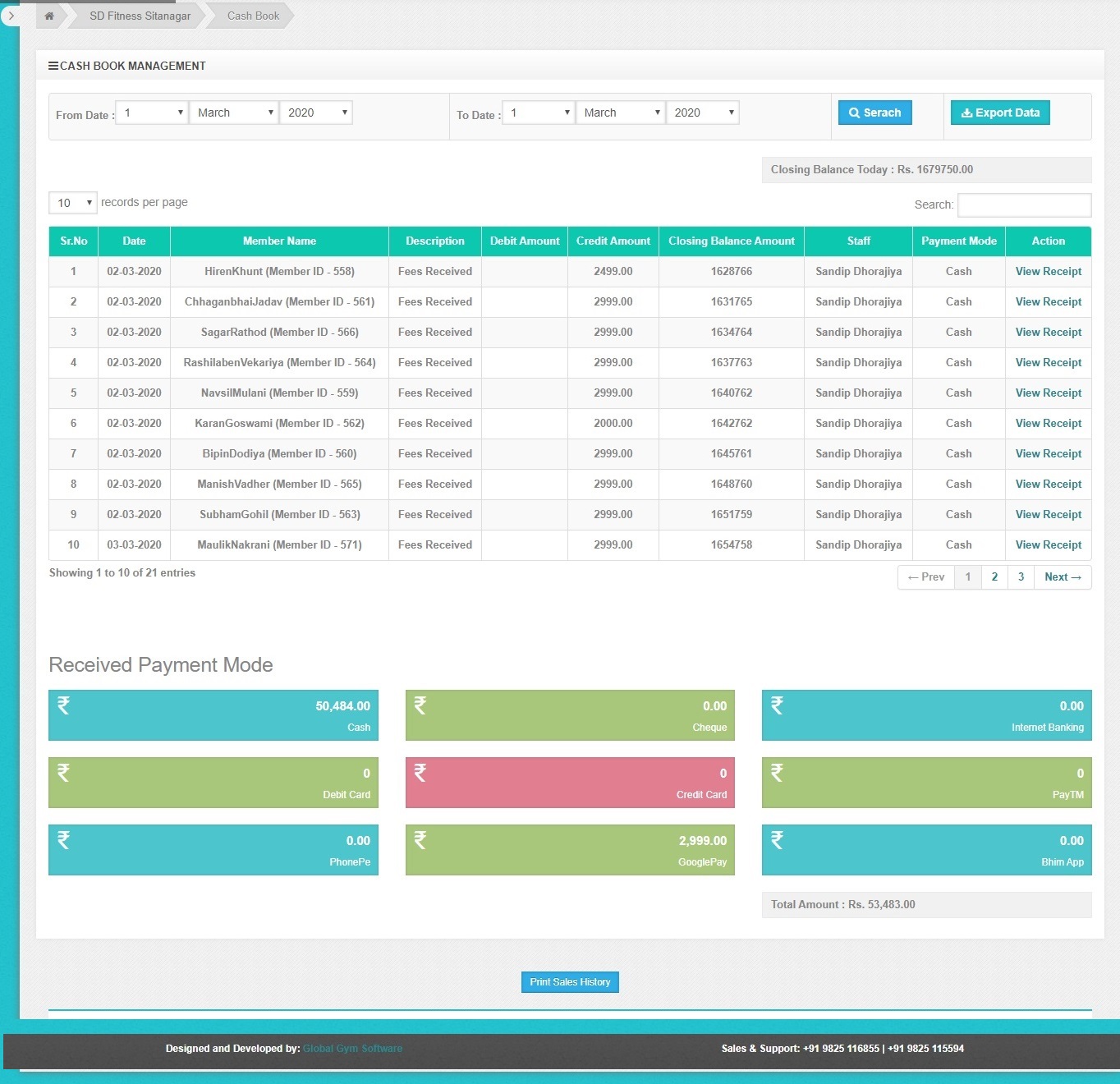Open the From Date month dropdown showing March
This screenshot has height=1084, width=1120.
(x=233, y=112)
